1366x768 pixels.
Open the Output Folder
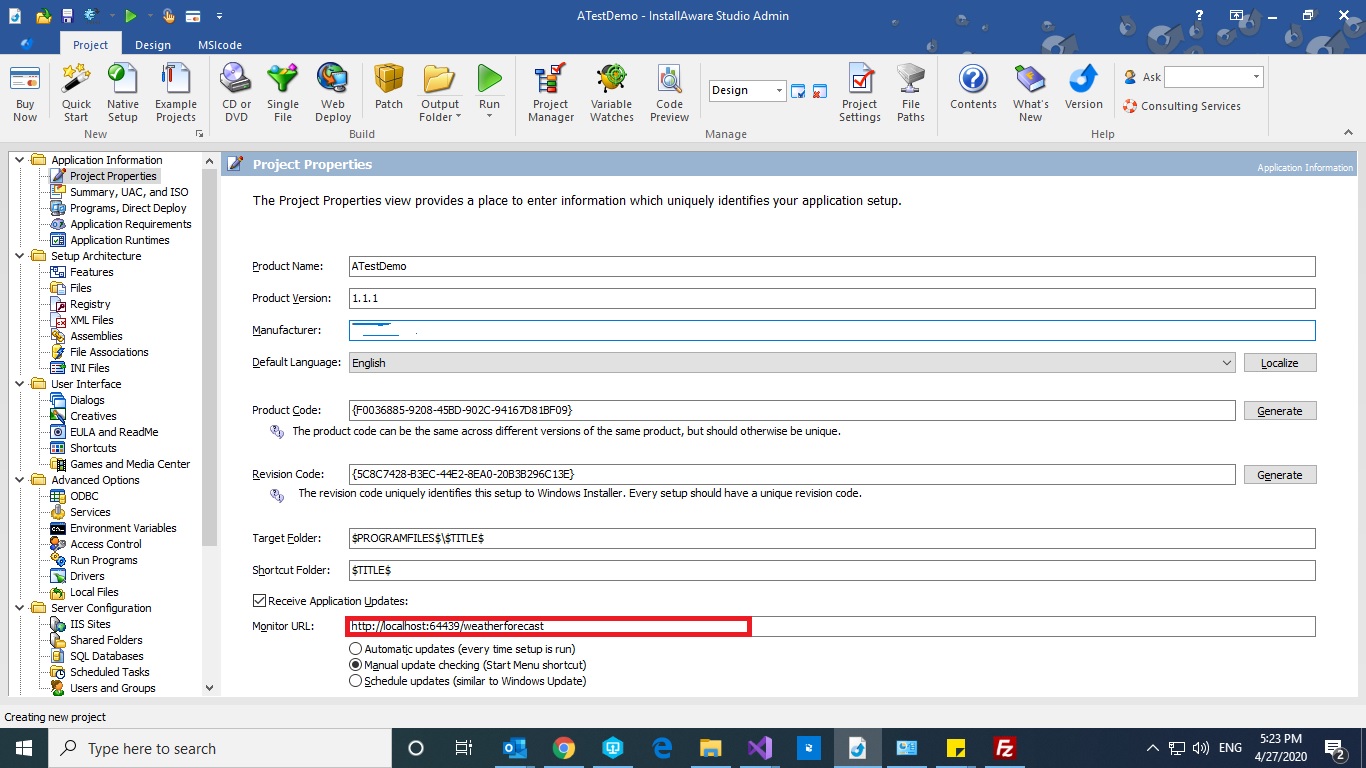(x=440, y=93)
